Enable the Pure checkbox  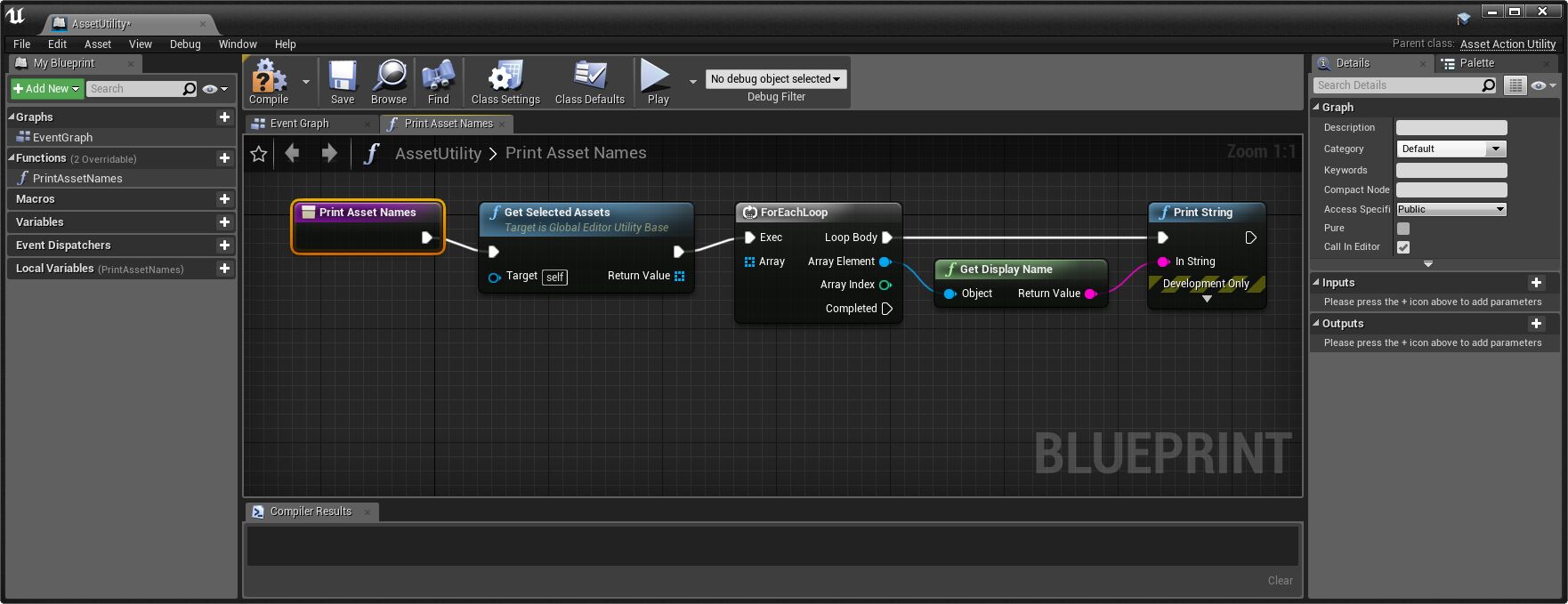coord(1403,229)
